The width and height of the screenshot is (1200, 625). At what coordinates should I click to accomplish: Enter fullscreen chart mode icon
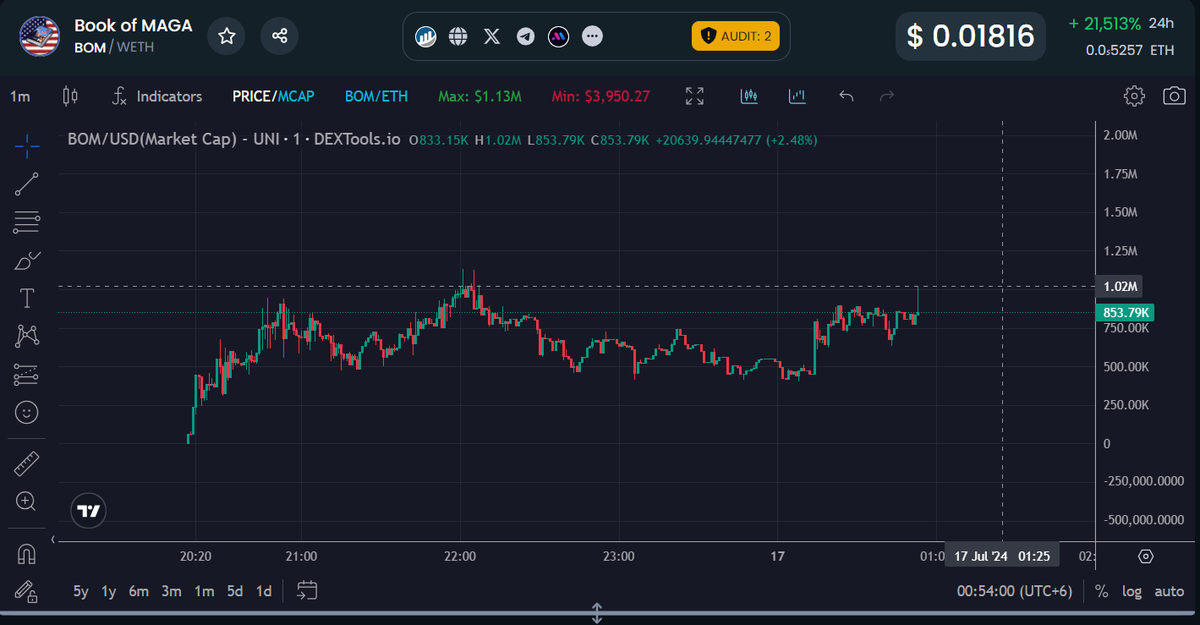pos(695,97)
